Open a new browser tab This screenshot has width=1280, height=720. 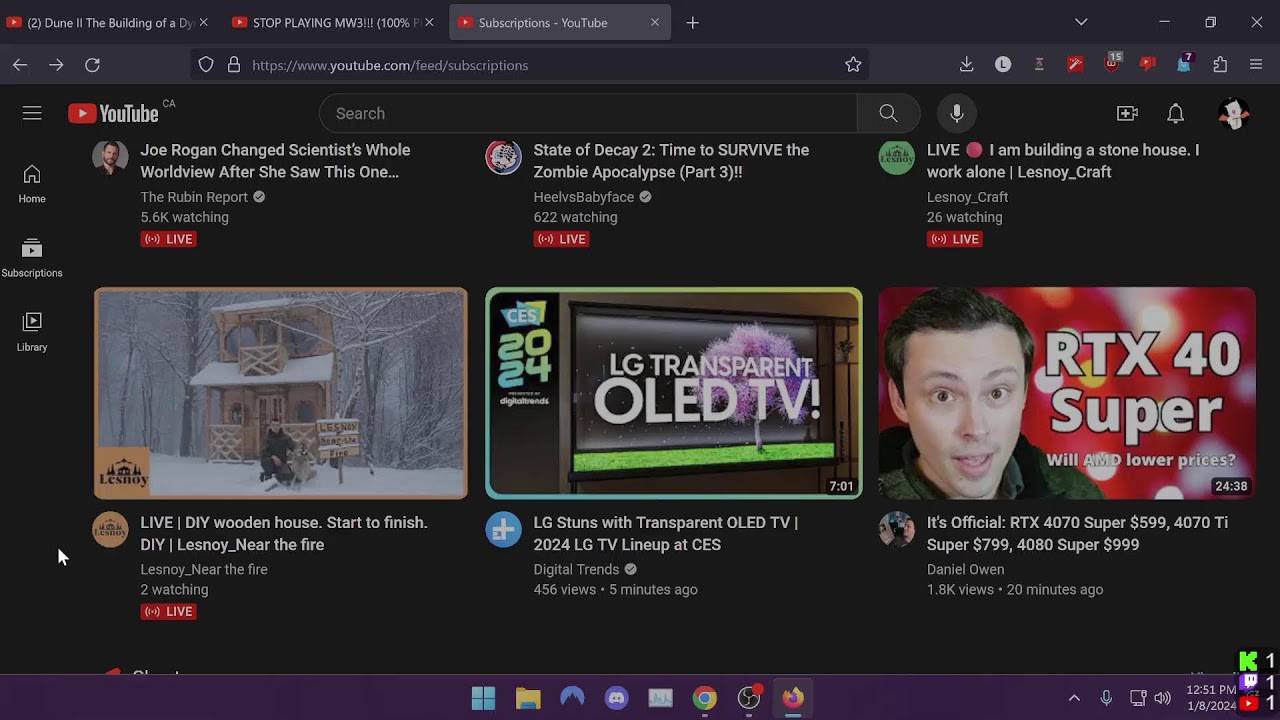[x=692, y=23]
